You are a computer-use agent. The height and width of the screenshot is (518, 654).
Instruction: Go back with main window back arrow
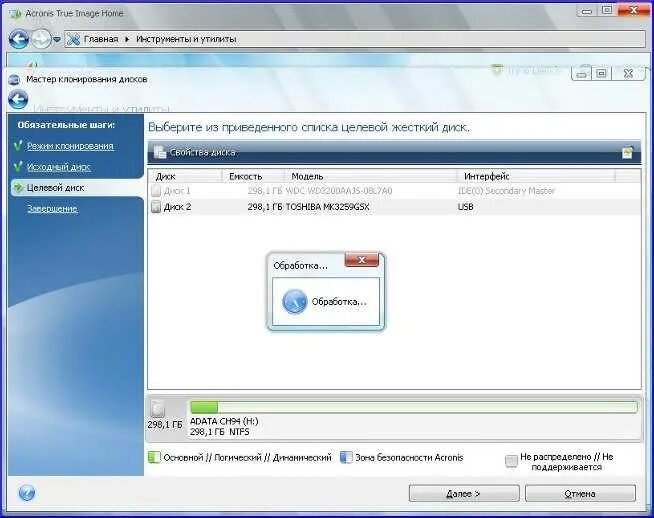tap(19, 39)
